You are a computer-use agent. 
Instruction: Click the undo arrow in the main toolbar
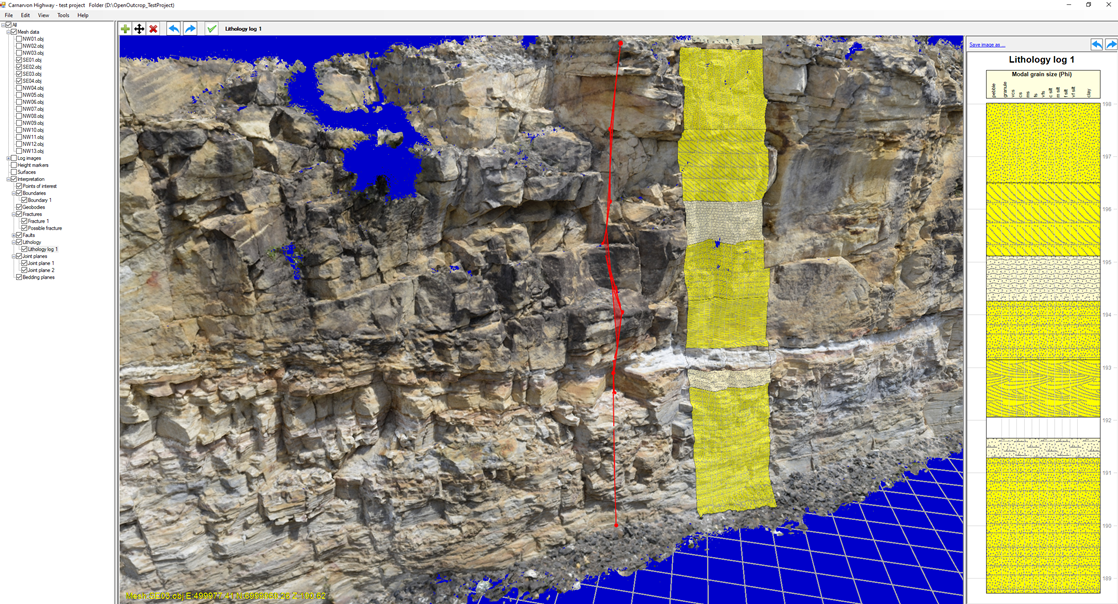click(x=174, y=29)
